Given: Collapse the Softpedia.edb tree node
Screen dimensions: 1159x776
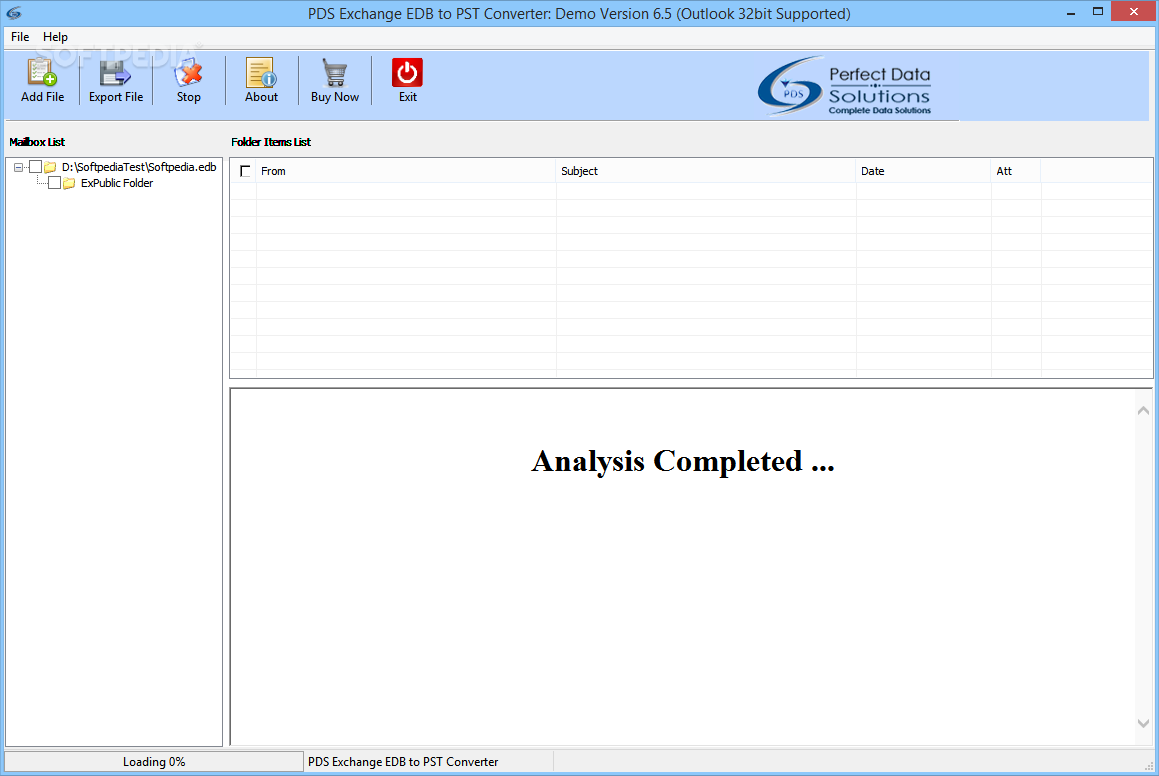Looking at the screenshot, I should coord(18,168).
